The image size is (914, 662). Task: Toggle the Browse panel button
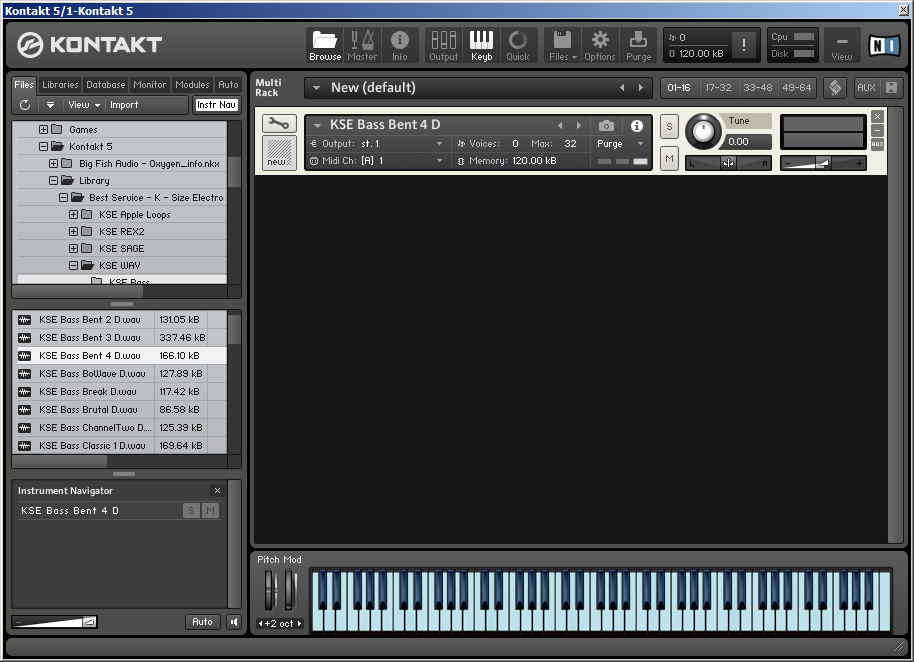coord(325,45)
